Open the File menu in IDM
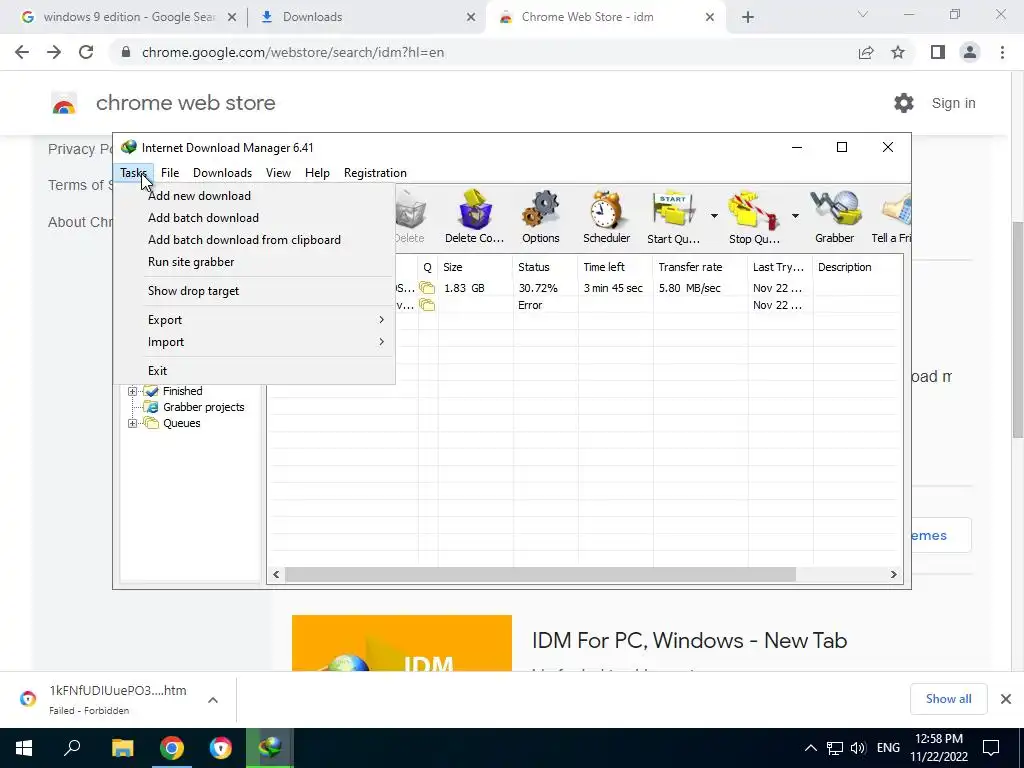 [170, 173]
